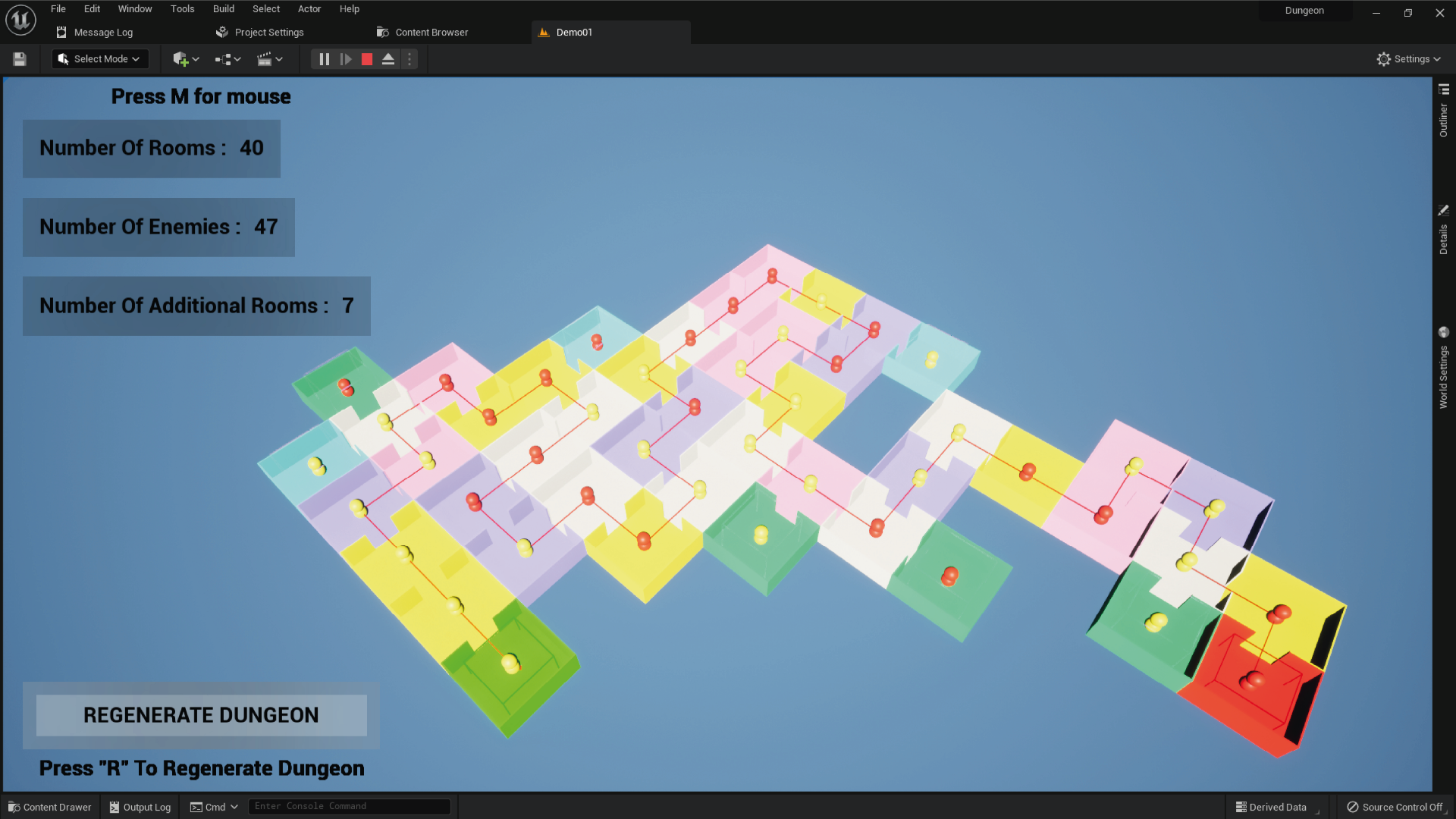Image resolution: width=1456 pixels, height=819 pixels.
Task: Pause the running play session
Action: pyautogui.click(x=325, y=58)
